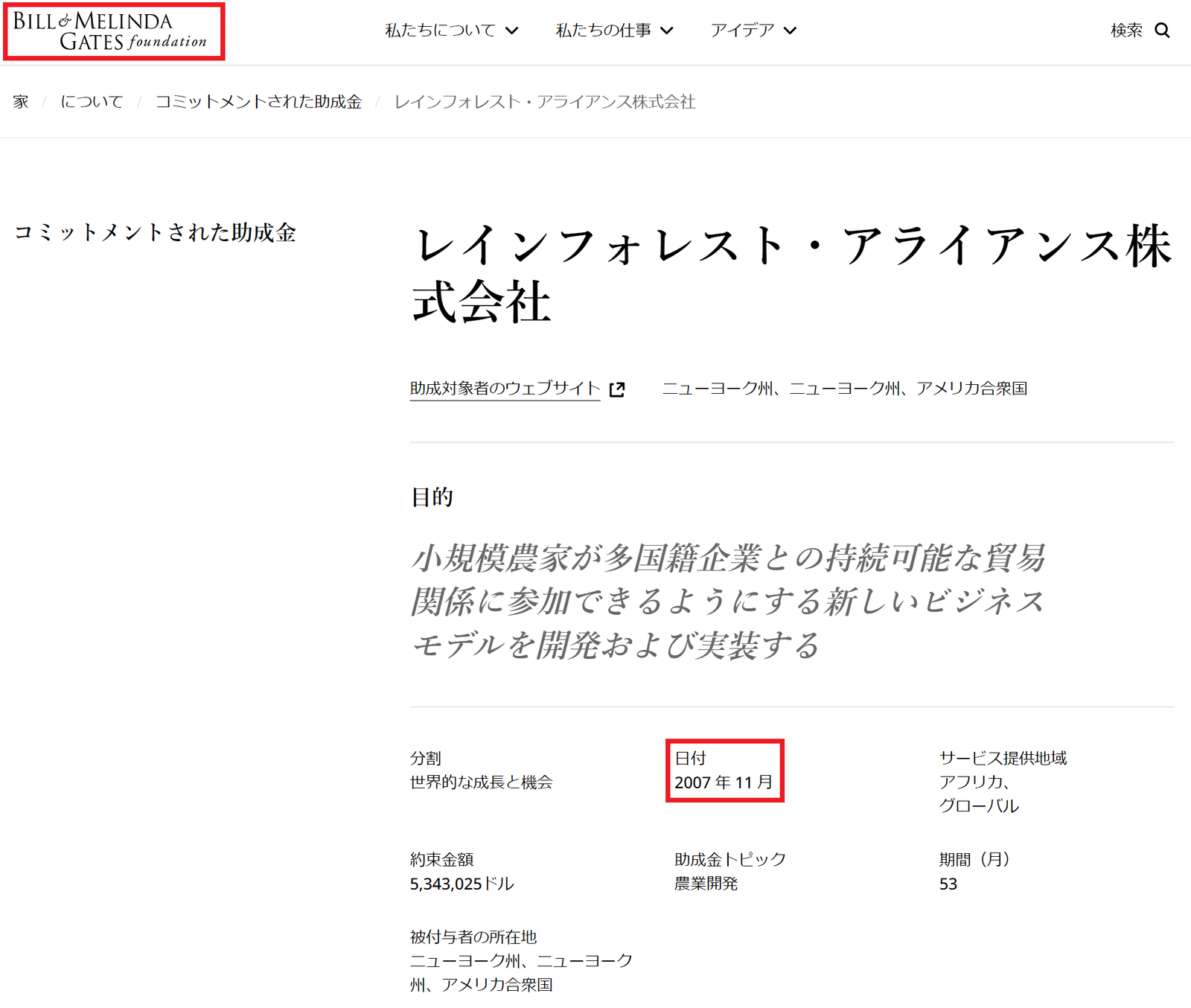Click the サービス提供地域 label
This screenshot has height=1008, width=1191.
pyautogui.click(x=1003, y=758)
